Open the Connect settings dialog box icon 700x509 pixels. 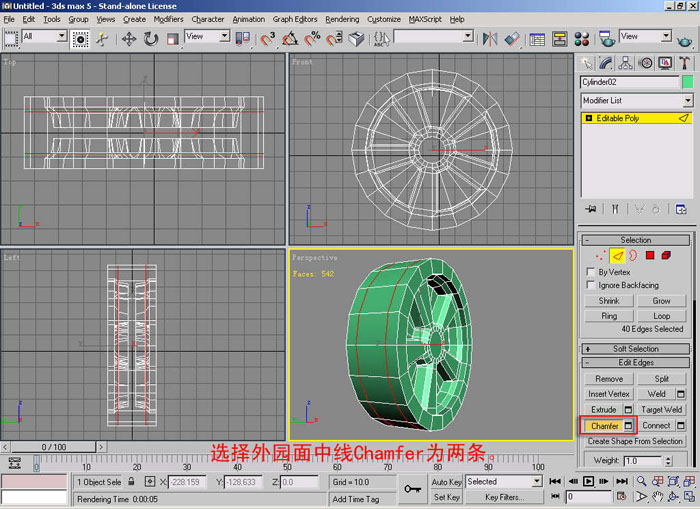[x=680, y=426]
